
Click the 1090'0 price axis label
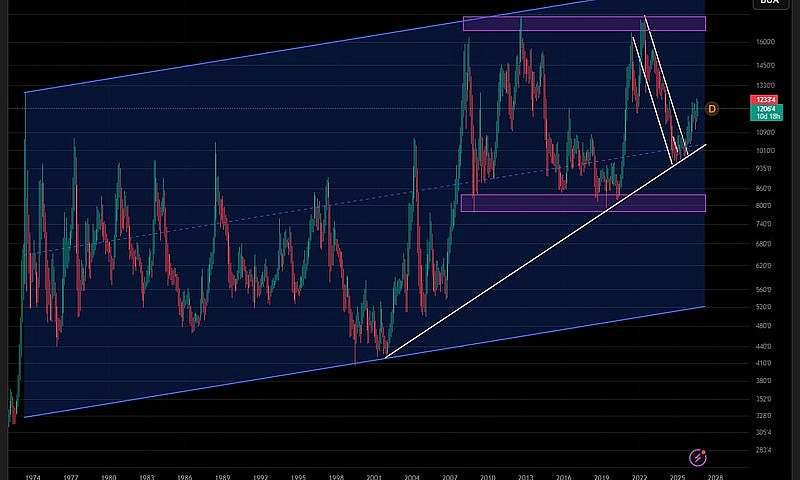[765, 132]
